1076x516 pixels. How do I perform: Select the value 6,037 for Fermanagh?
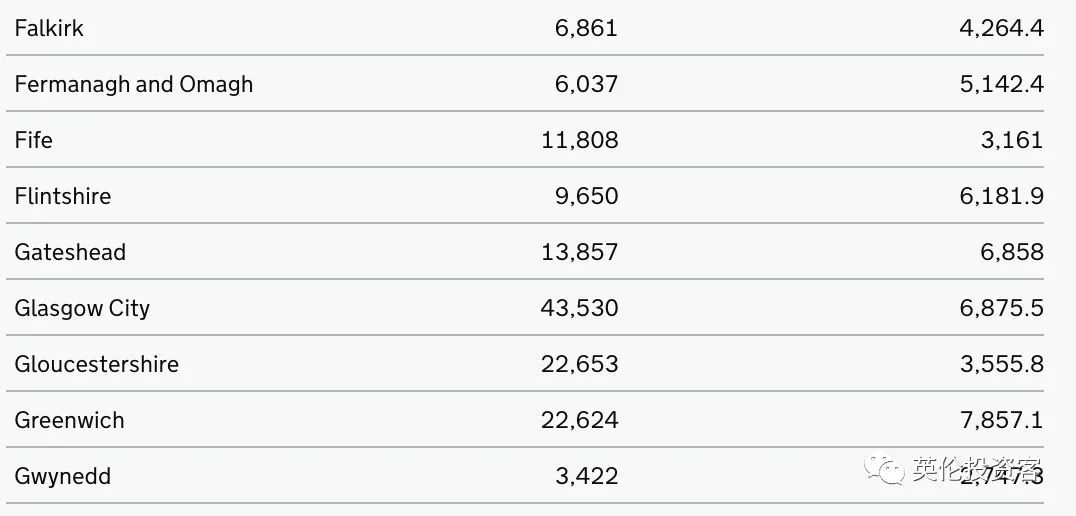(x=586, y=84)
